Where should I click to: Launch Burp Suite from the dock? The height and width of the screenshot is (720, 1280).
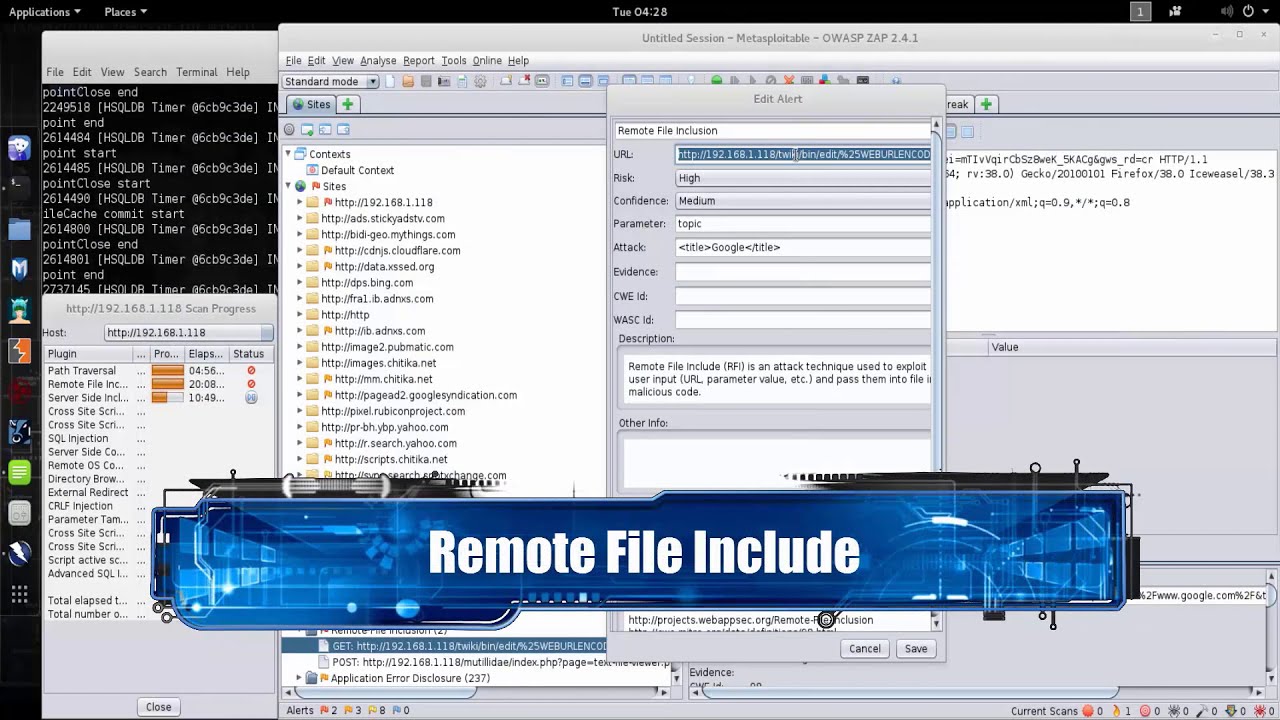click(19, 351)
